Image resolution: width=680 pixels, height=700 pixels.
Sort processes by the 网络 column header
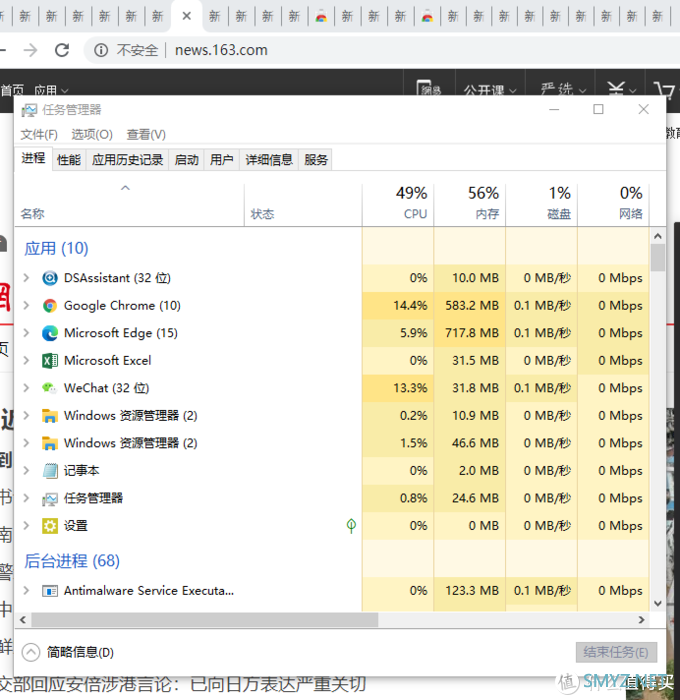click(613, 204)
